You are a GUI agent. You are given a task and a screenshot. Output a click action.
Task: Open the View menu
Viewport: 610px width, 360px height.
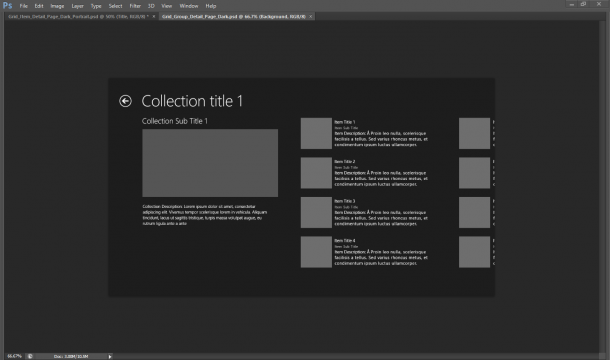(167, 6)
